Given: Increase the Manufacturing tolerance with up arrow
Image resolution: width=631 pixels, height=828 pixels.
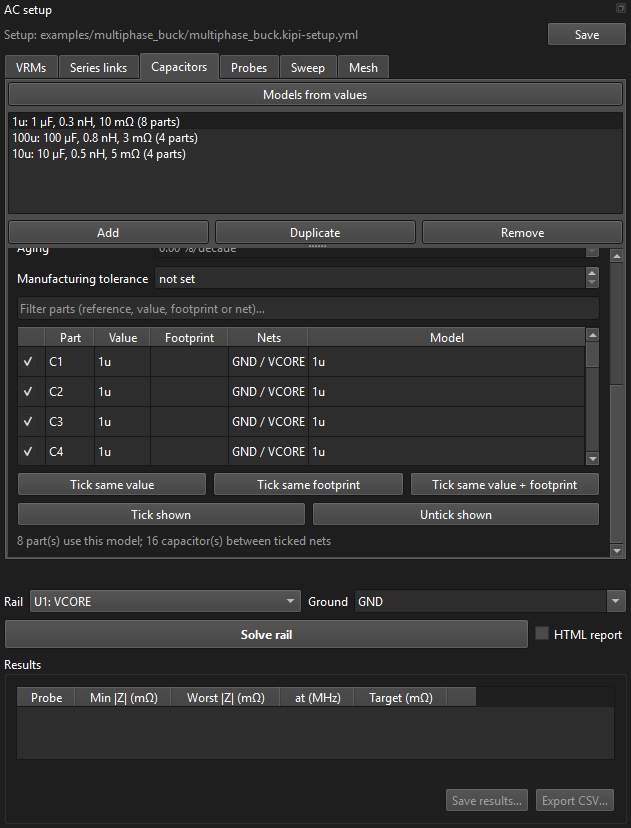Looking at the screenshot, I should (x=592, y=273).
